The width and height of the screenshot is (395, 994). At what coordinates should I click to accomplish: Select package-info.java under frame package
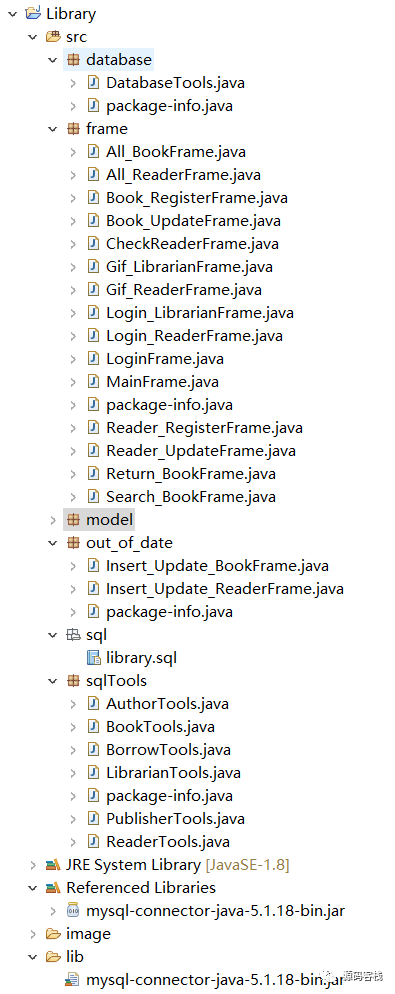tap(169, 404)
